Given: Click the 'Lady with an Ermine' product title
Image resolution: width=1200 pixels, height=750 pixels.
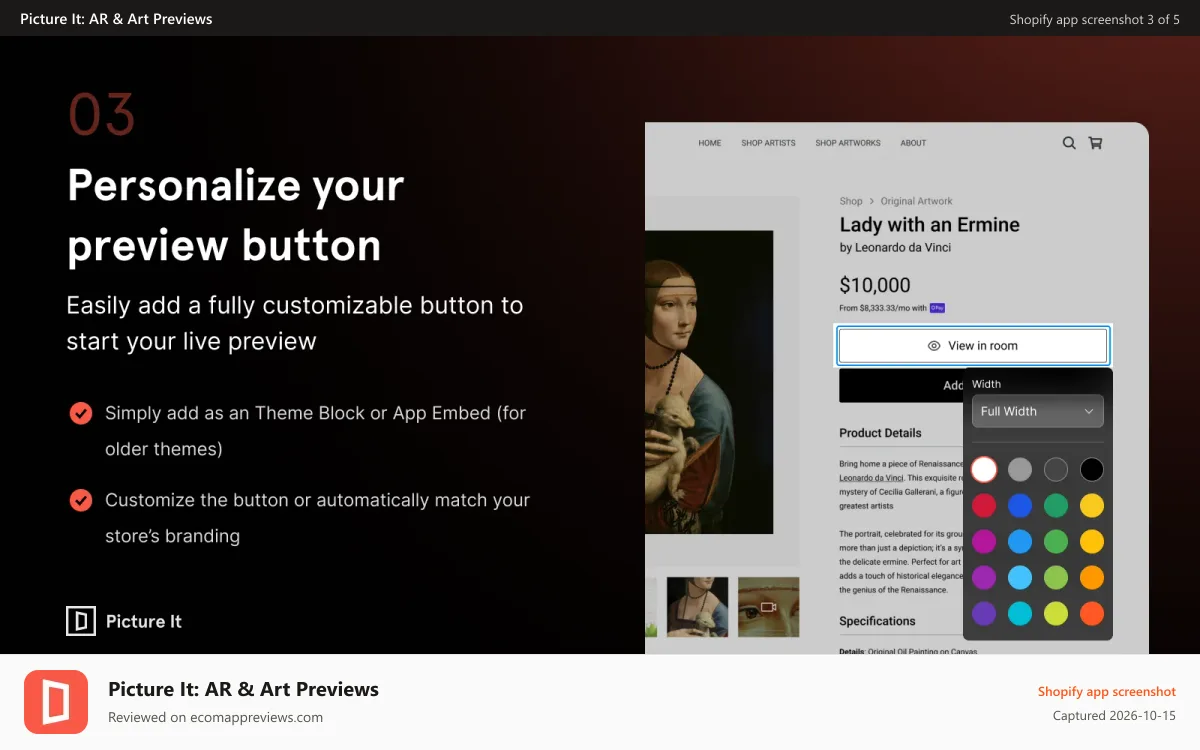Looking at the screenshot, I should (x=929, y=225).
